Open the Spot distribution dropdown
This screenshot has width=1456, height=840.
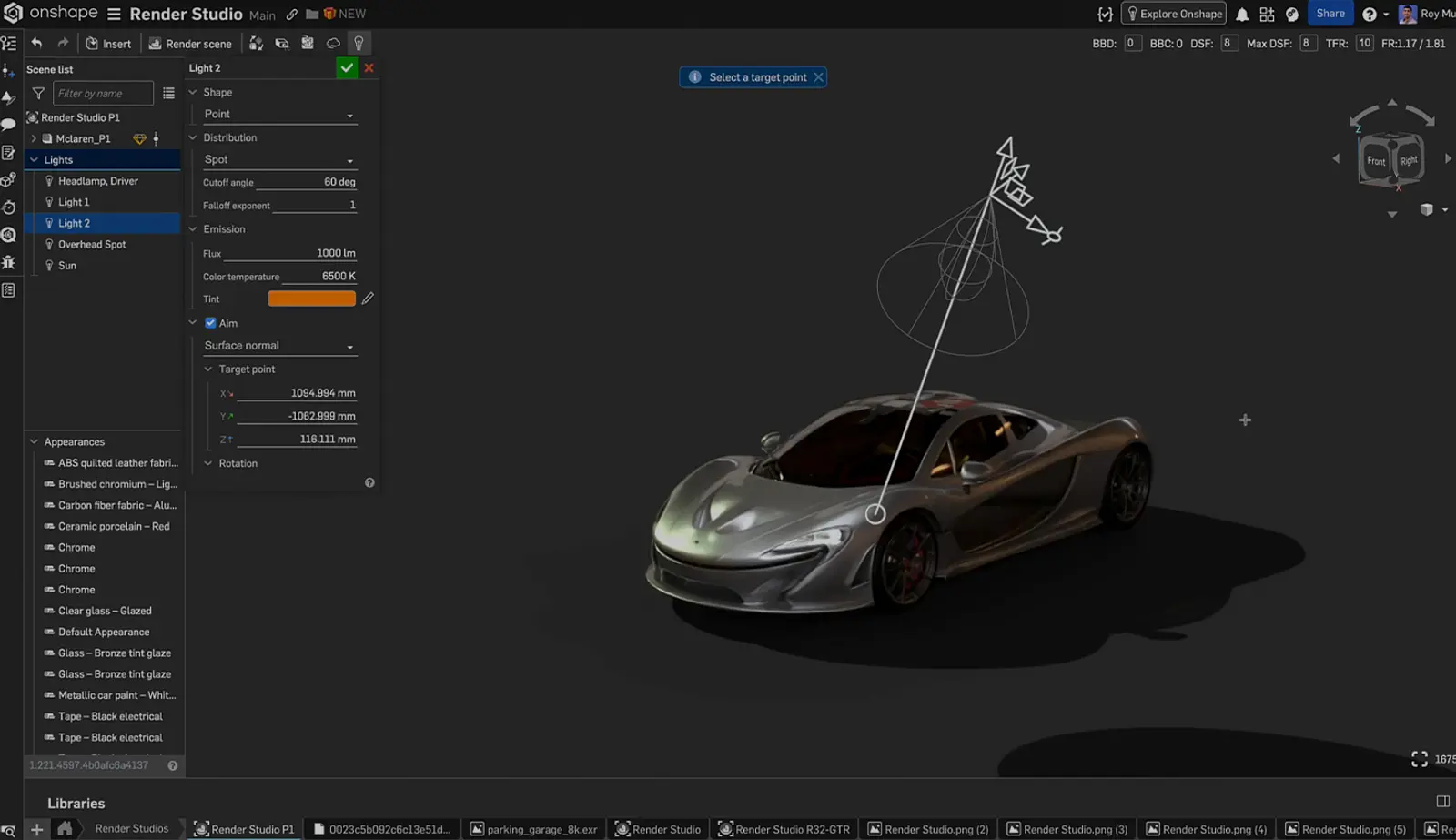click(278, 160)
